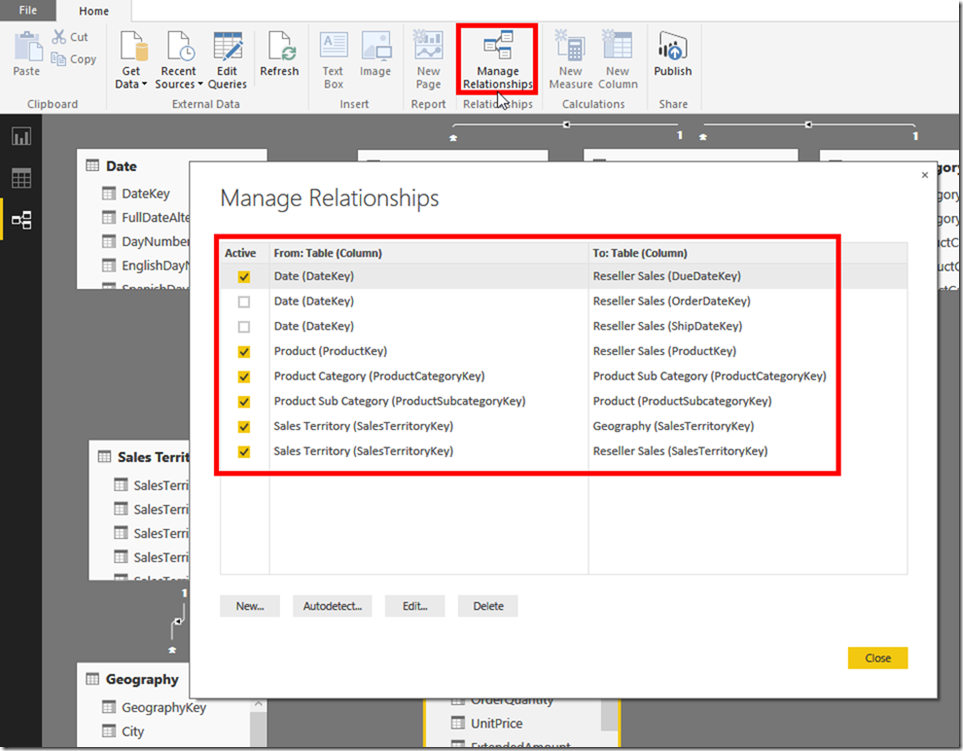This screenshot has width=963, height=751.
Task: Open the File tab
Action: point(28,10)
